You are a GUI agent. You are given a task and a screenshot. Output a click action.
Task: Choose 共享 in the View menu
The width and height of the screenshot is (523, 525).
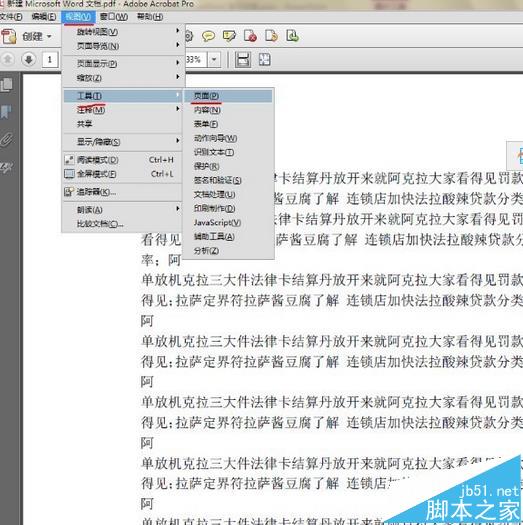(123, 124)
